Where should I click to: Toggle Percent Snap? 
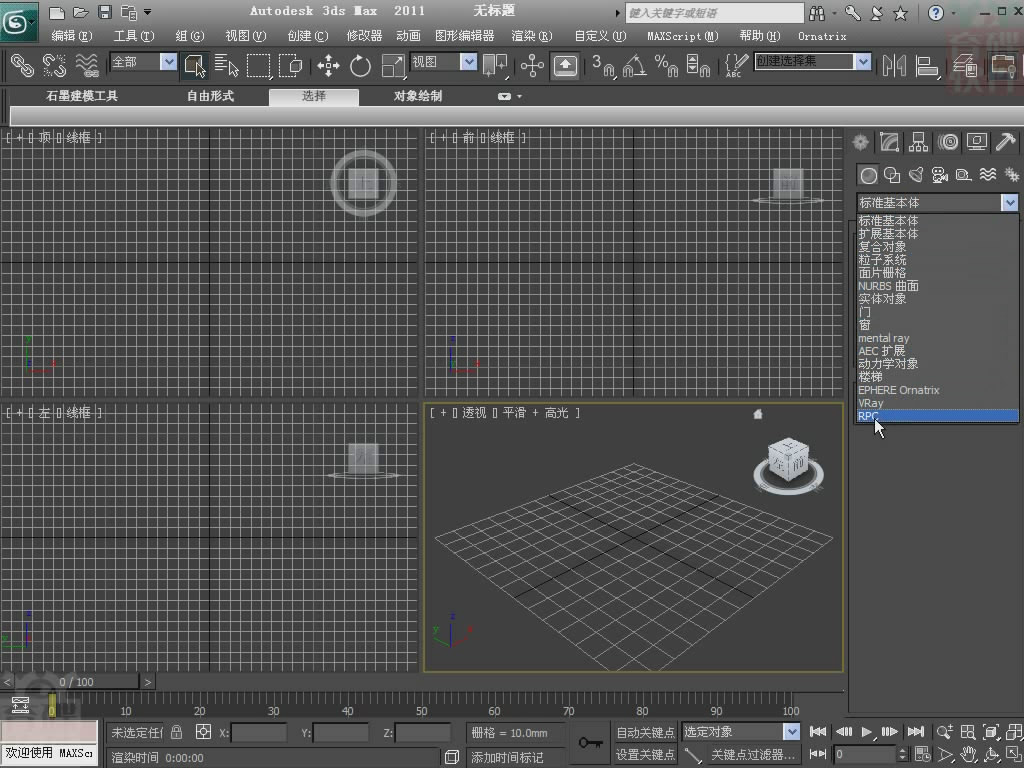click(666, 65)
